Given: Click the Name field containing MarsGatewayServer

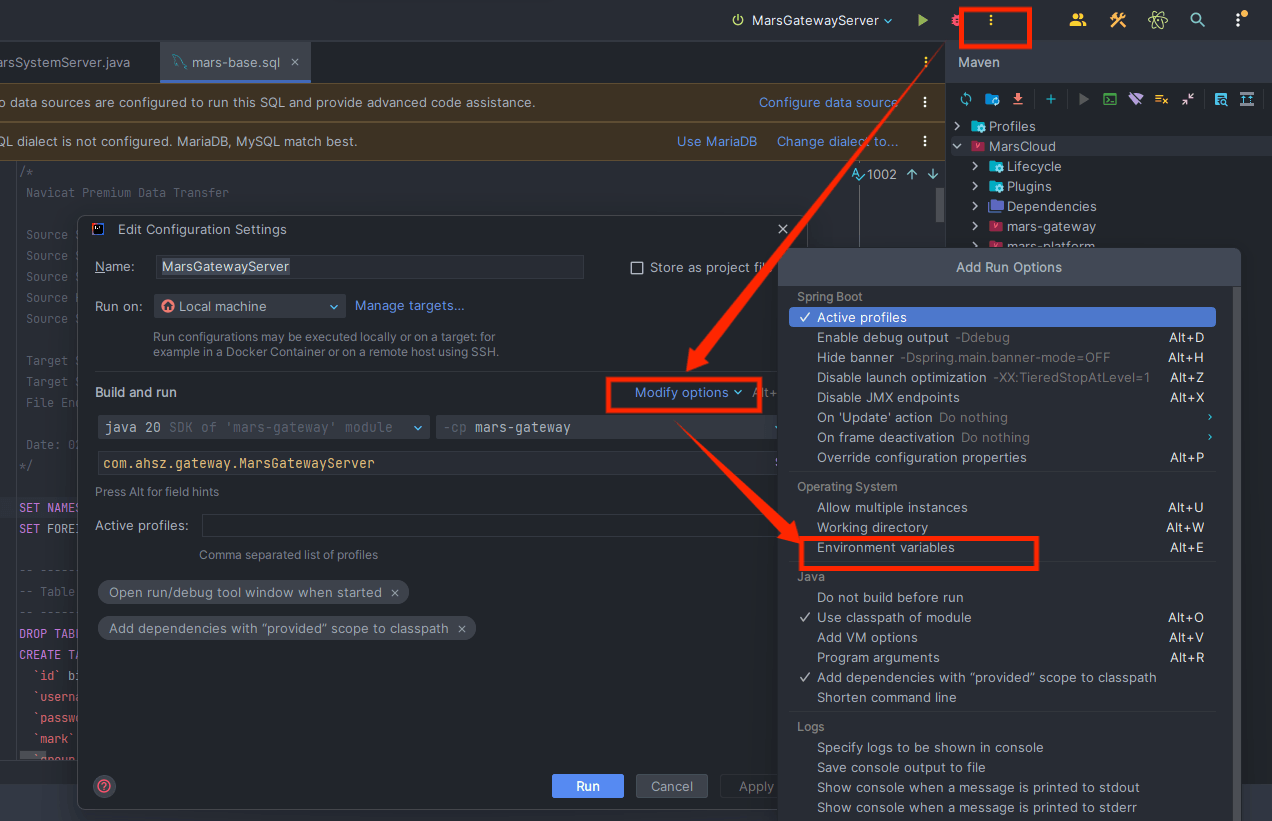Looking at the screenshot, I should [x=370, y=267].
